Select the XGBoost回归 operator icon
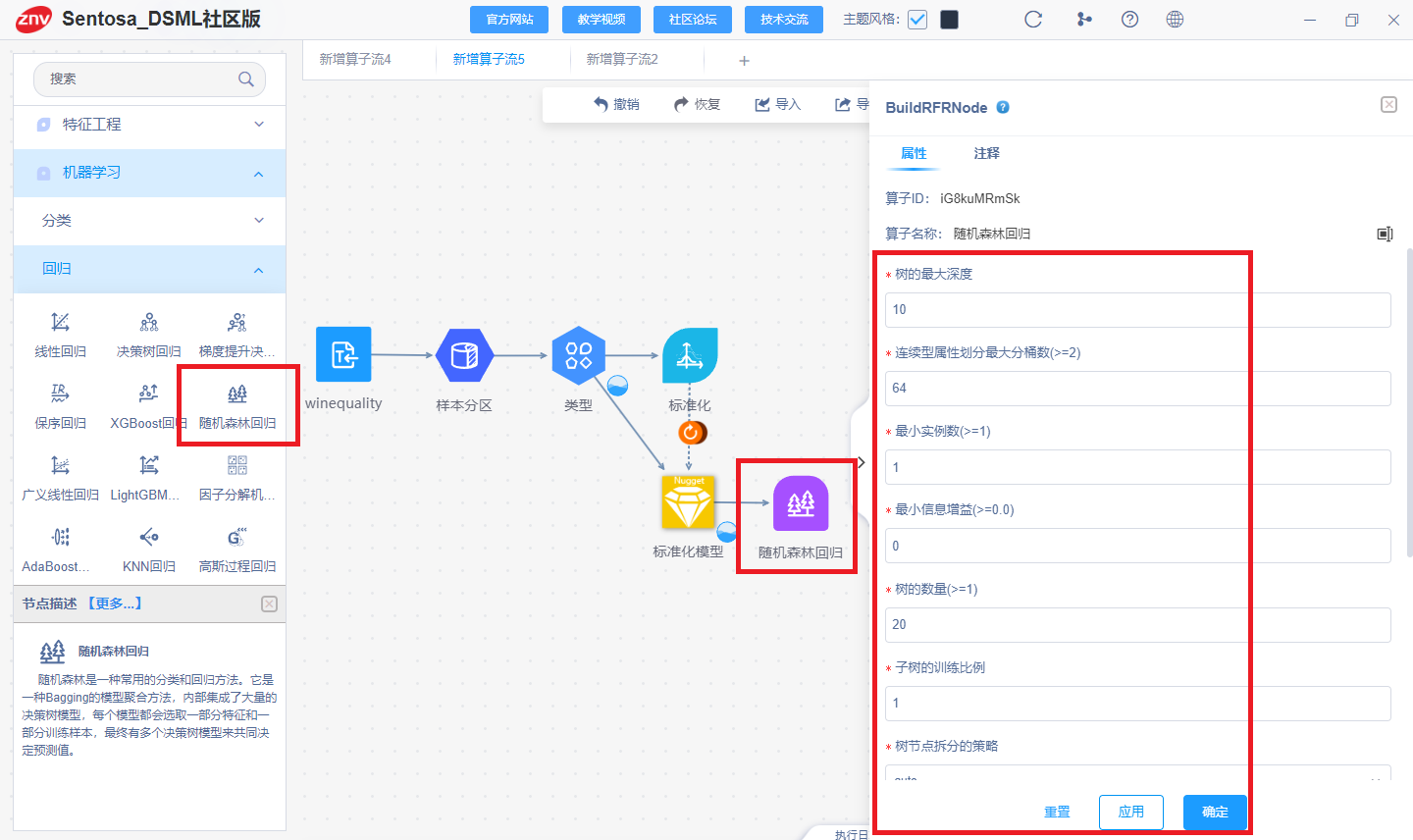The image size is (1413, 840). coord(148,394)
